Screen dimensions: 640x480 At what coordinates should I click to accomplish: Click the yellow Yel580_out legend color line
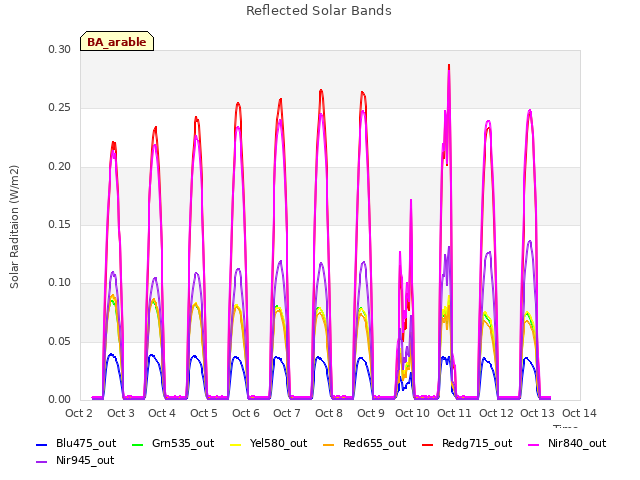pyautogui.click(x=236, y=444)
